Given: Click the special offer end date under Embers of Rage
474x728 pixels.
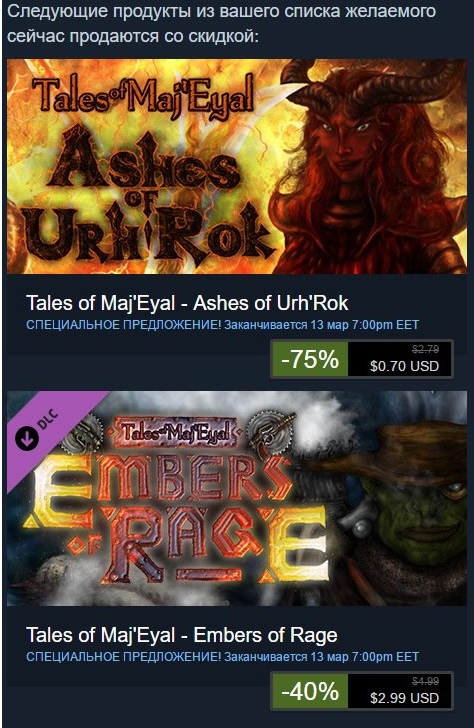Looking at the screenshot, I should click(321, 657).
